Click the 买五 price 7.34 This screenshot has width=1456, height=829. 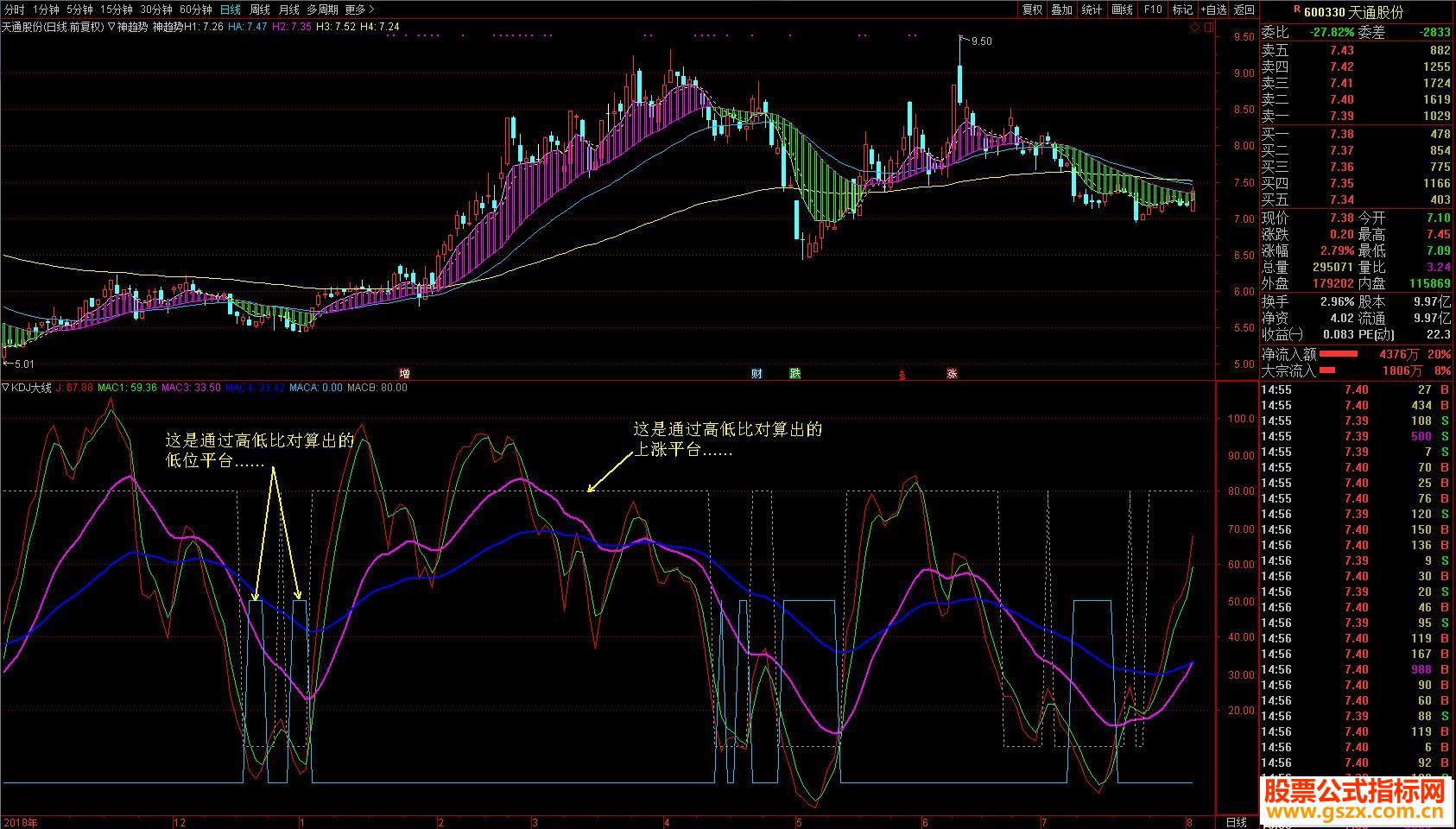(x=1342, y=199)
